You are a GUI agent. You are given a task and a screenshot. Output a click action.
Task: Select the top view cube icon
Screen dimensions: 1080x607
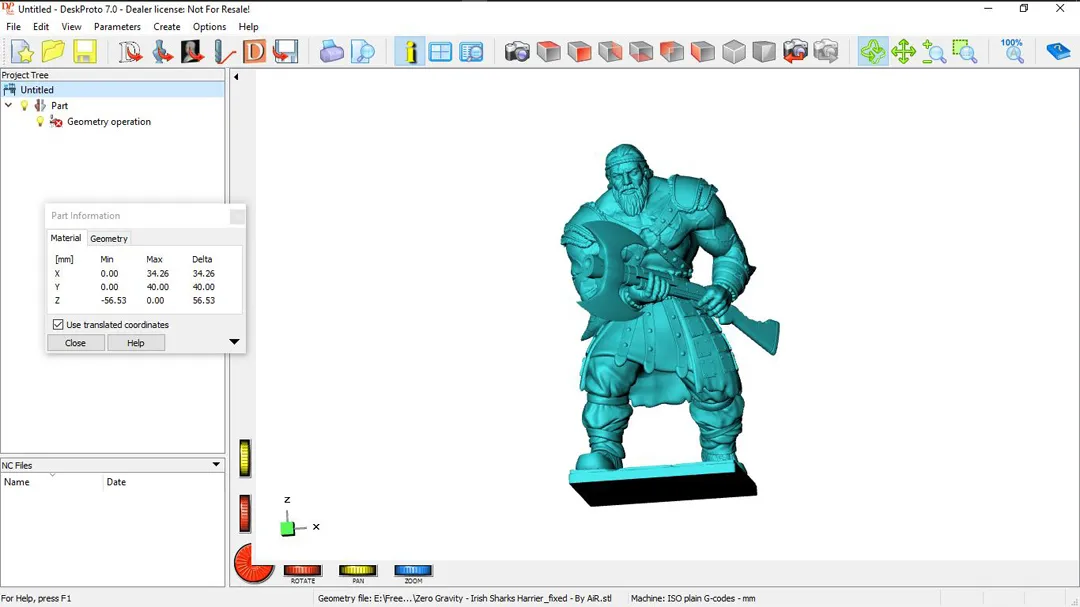click(548, 52)
